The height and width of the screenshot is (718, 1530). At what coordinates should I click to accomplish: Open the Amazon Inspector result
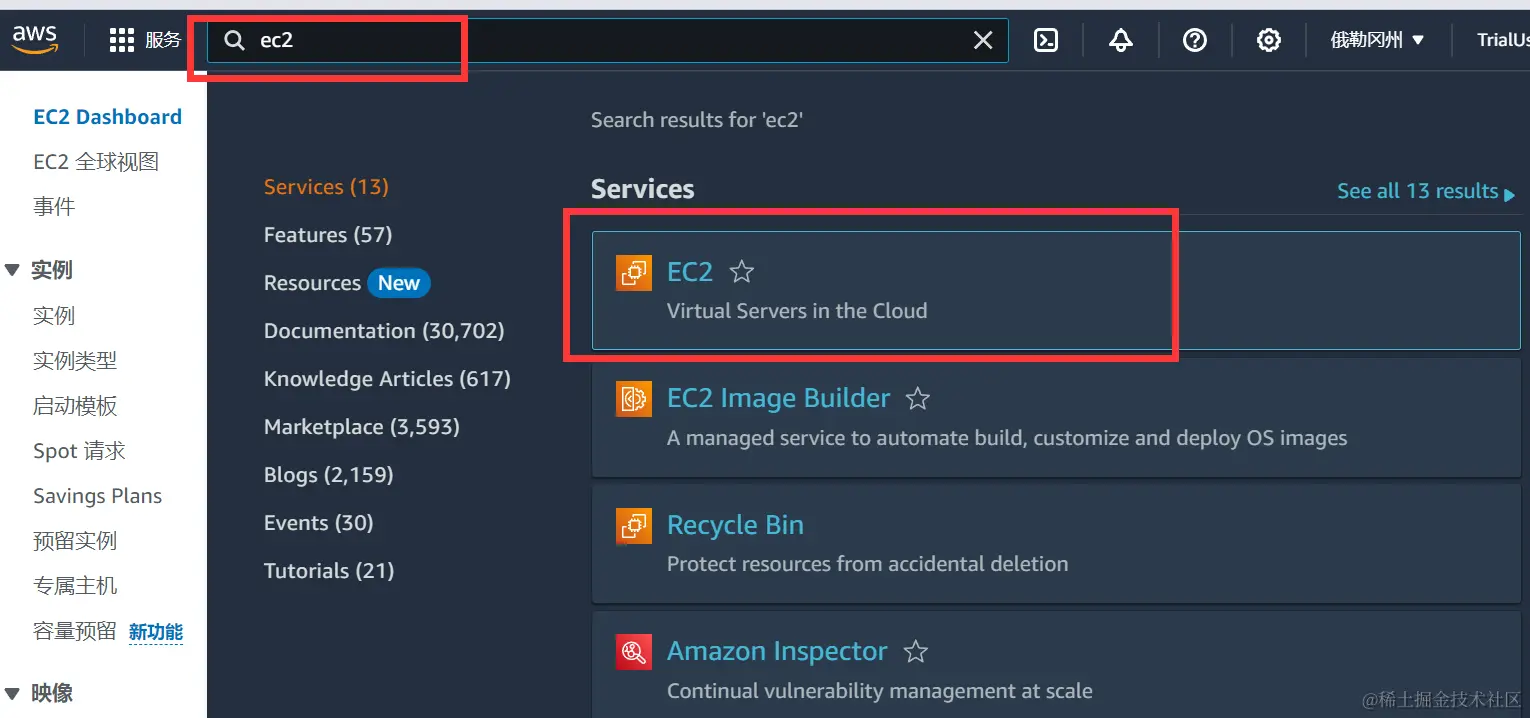pos(777,651)
